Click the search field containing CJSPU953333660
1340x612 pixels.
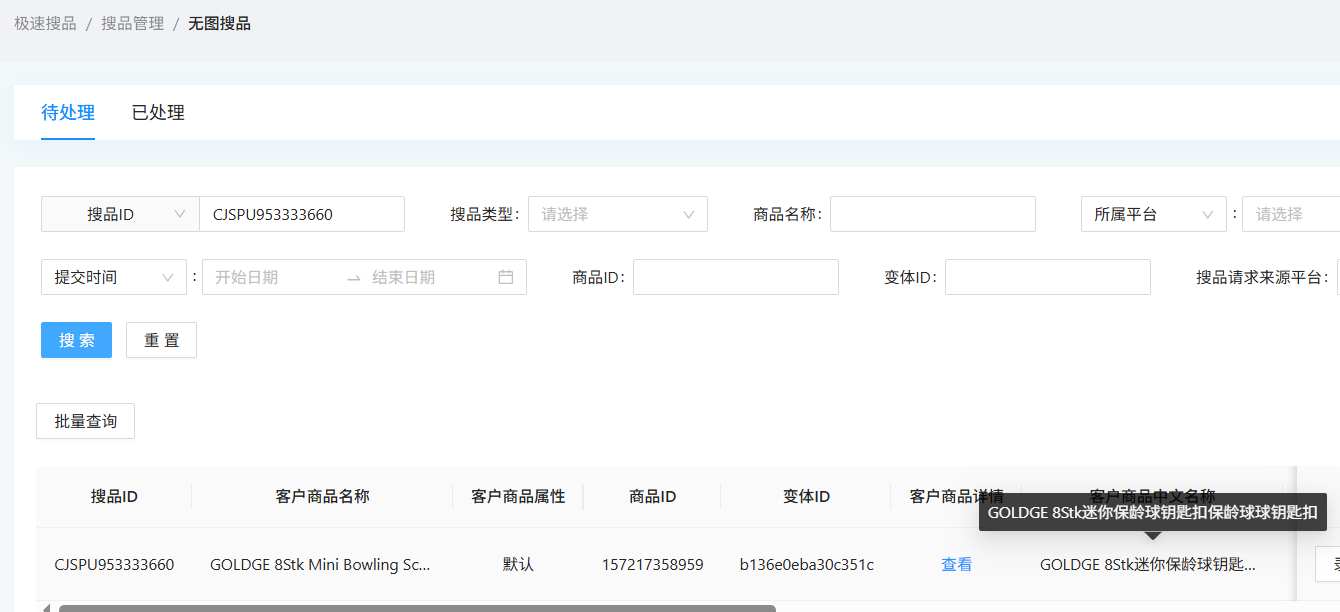301,214
